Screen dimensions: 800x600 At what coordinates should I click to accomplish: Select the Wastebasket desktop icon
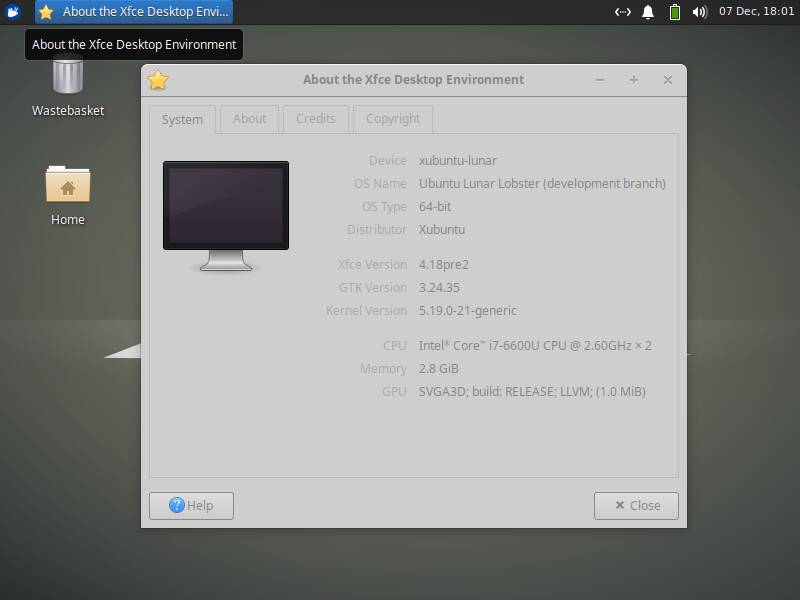click(x=68, y=85)
